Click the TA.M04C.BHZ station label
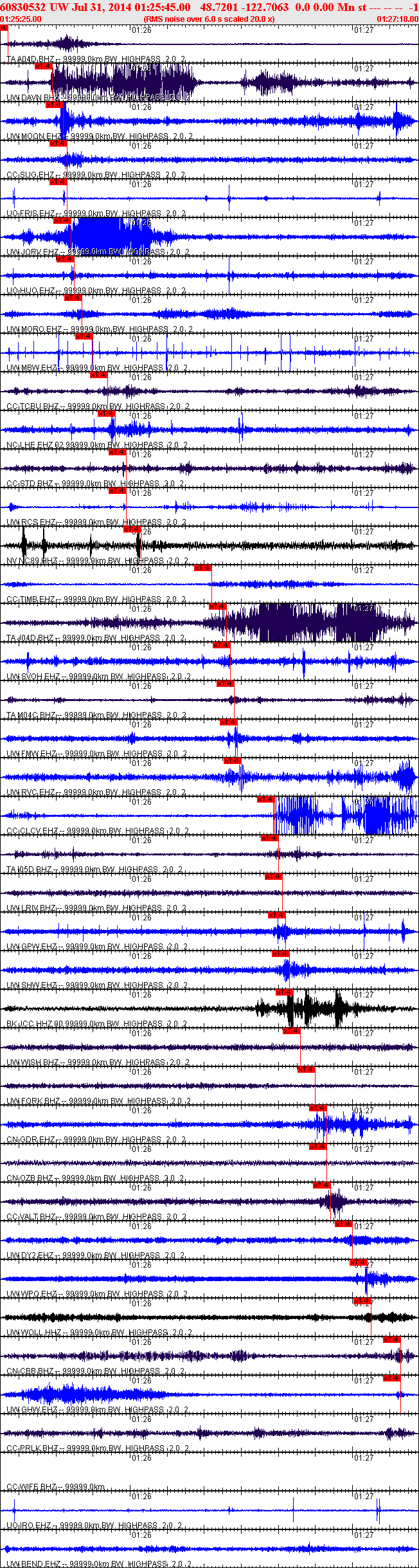Screen dimensions: 419x1568 [x=31, y=715]
